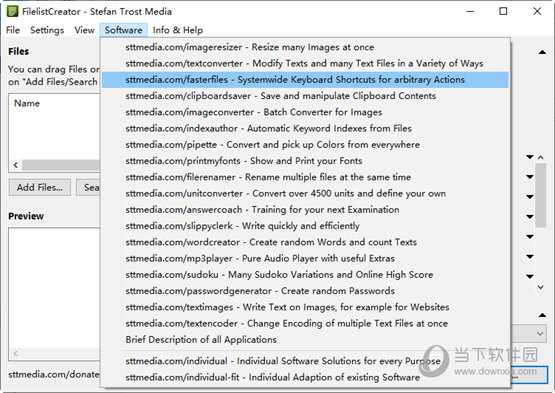Select sttmedia.com/passwordgenerator entry
555x393 pixels.
305,291
